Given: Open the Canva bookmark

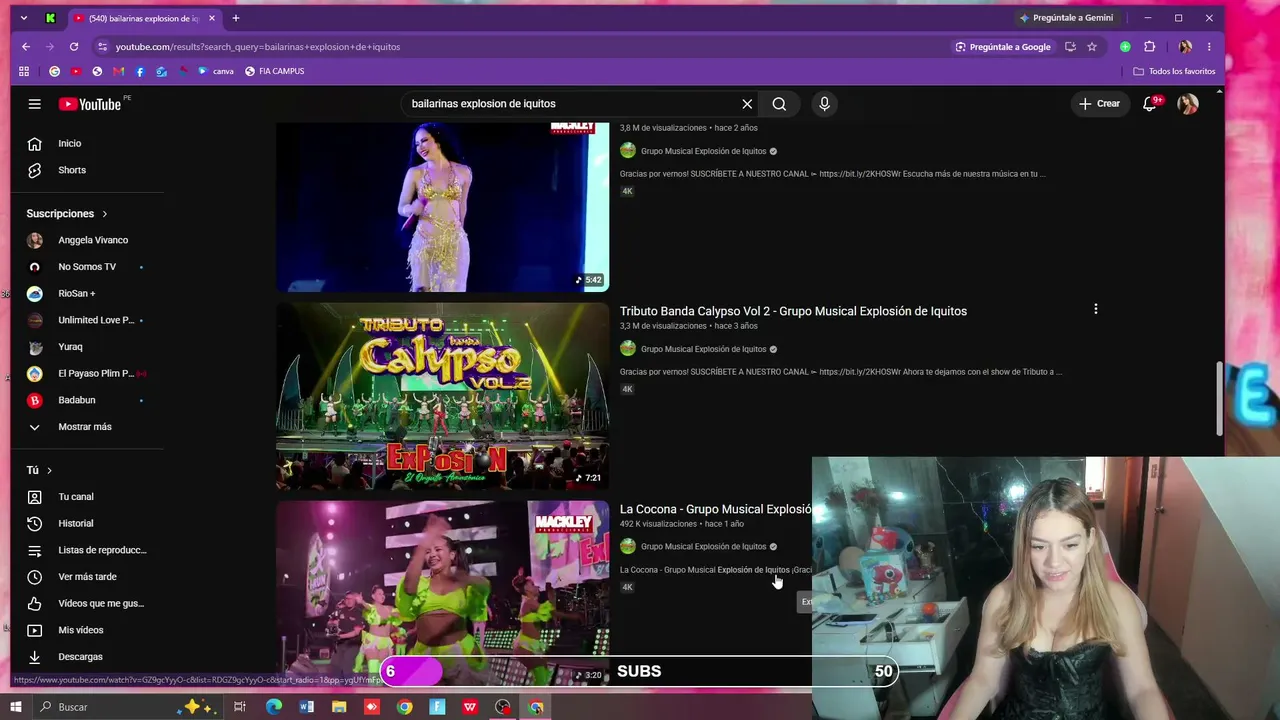Looking at the screenshot, I should click(x=216, y=72).
